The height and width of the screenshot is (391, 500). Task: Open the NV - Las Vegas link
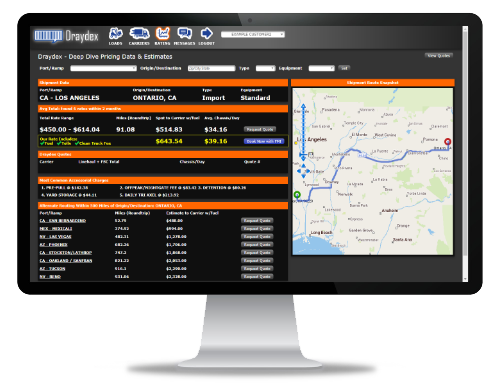55,237
